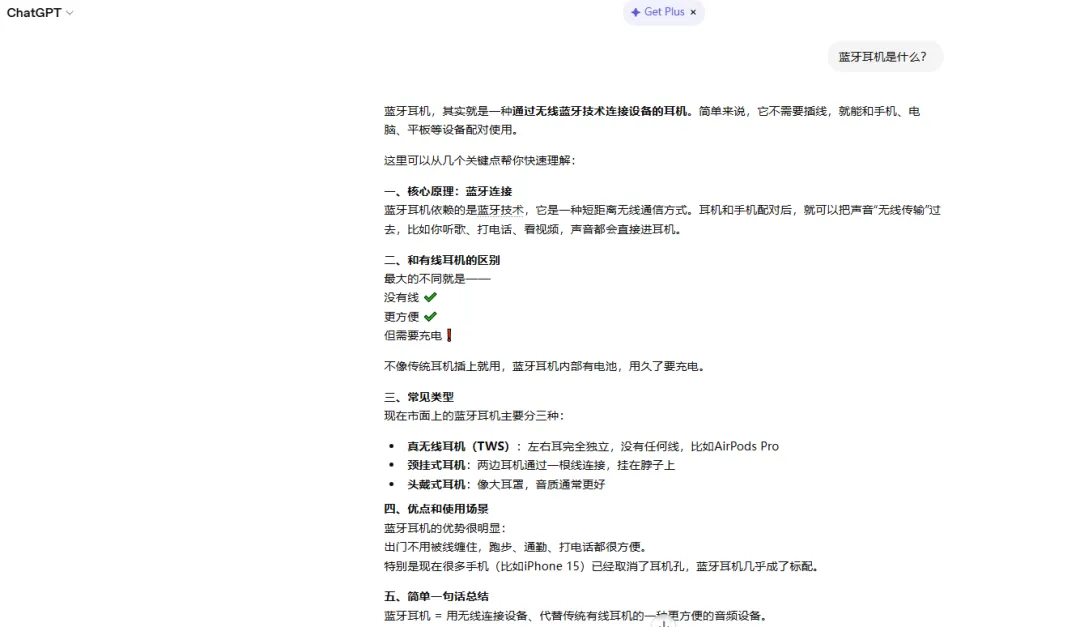
Task: Click the heading 三、常见类型
Action: coord(419,398)
